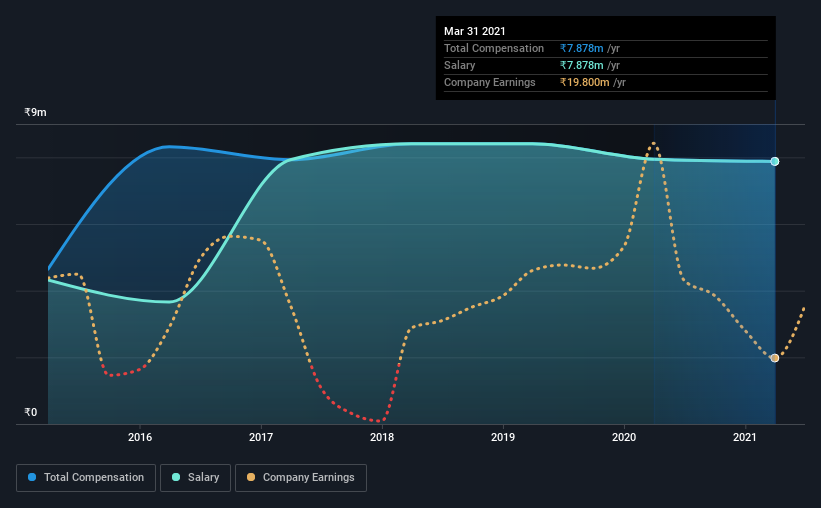Image resolution: width=821 pixels, height=508 pixels.
Task: Click the 2018 x-axis label
Action: pyautogui.click(x=382, y=437)
